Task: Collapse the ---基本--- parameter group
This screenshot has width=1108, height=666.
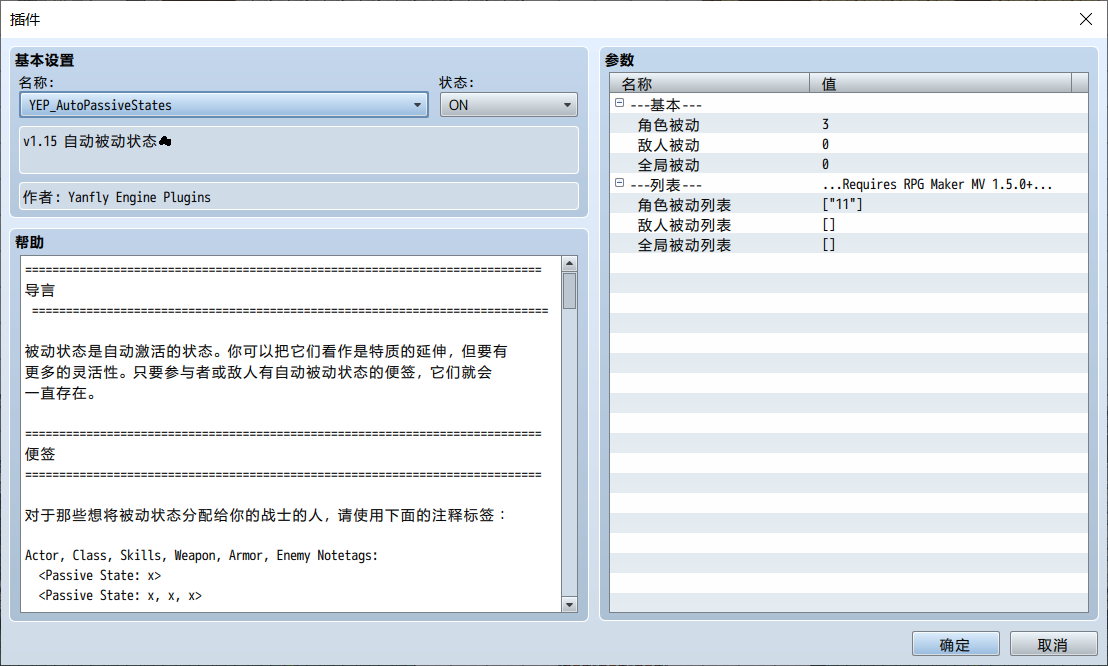Action: 620,103
